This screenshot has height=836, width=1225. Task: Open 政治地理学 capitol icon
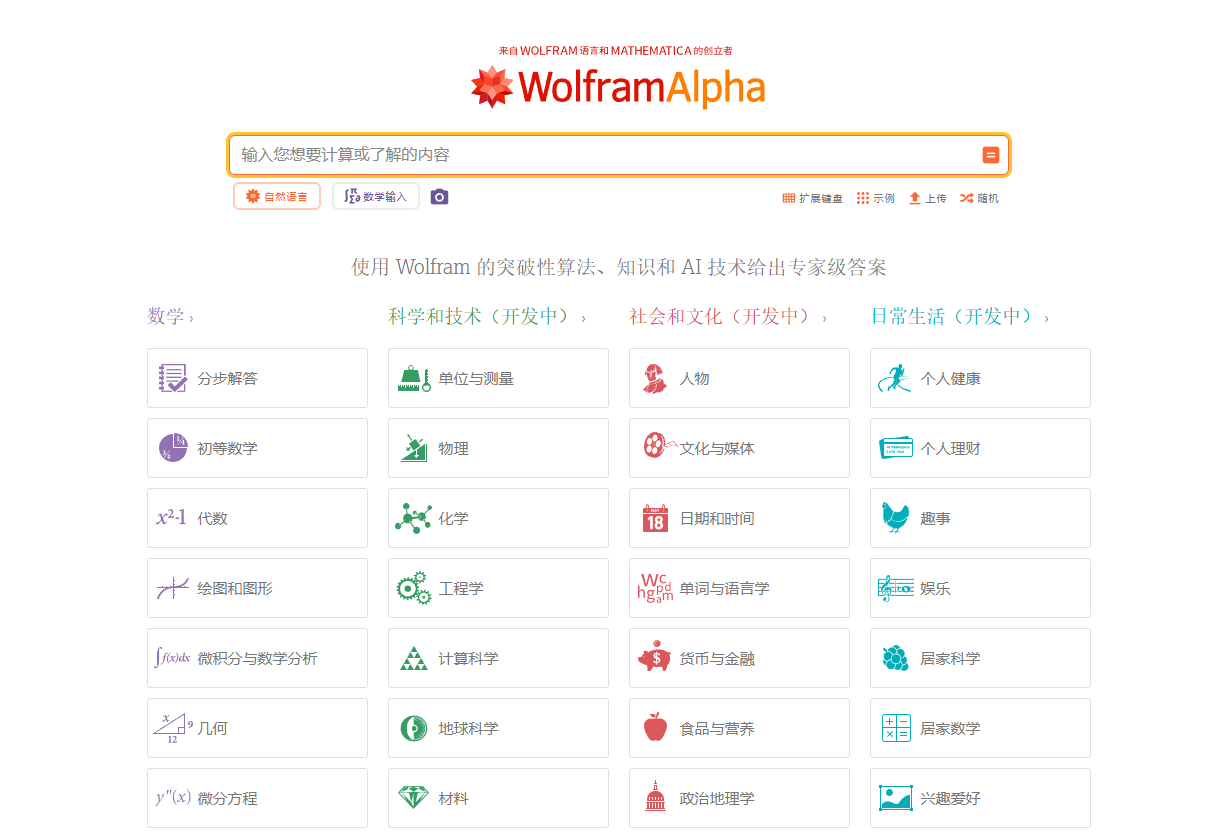pos(655,797)
